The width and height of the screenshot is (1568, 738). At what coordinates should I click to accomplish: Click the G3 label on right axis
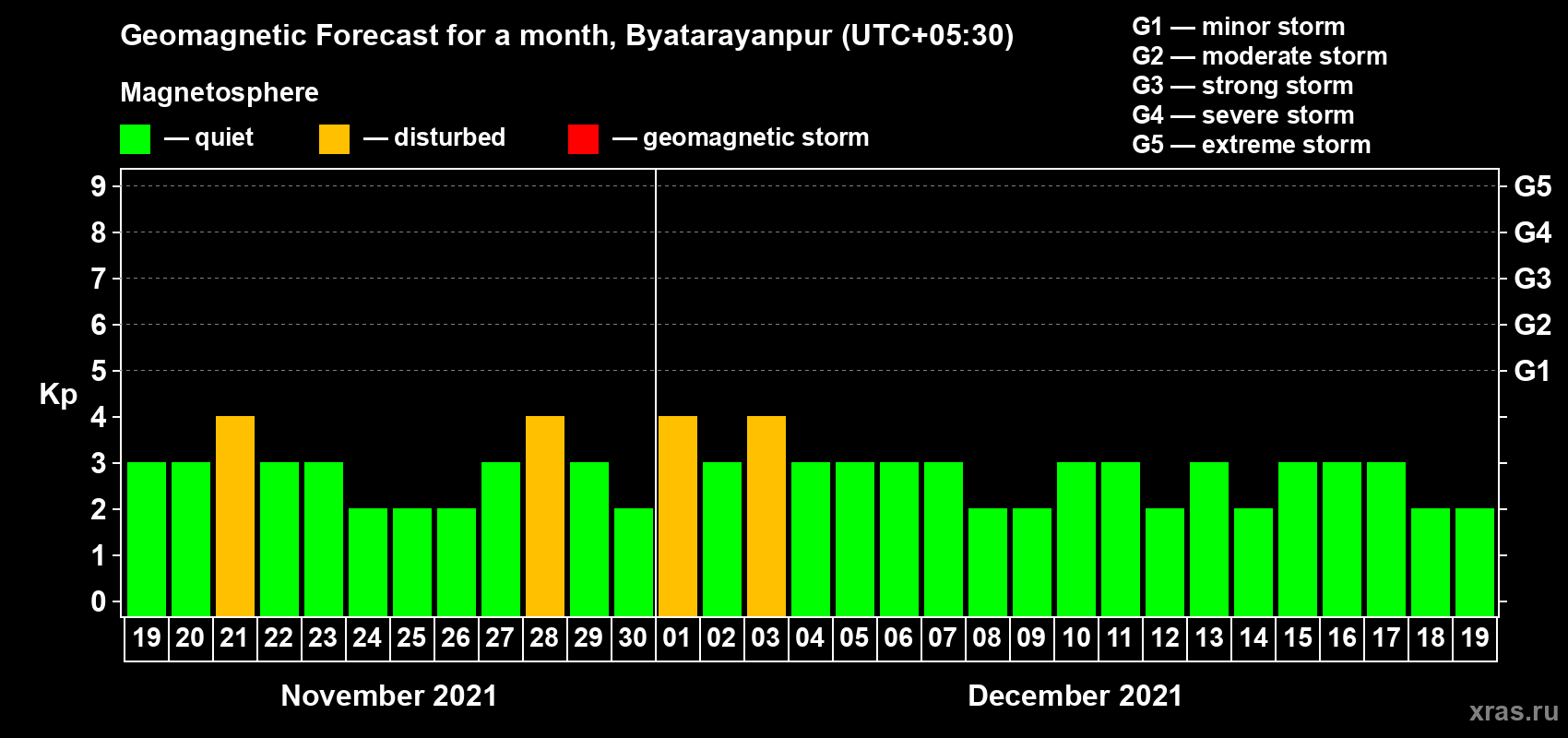point(1533,279)
